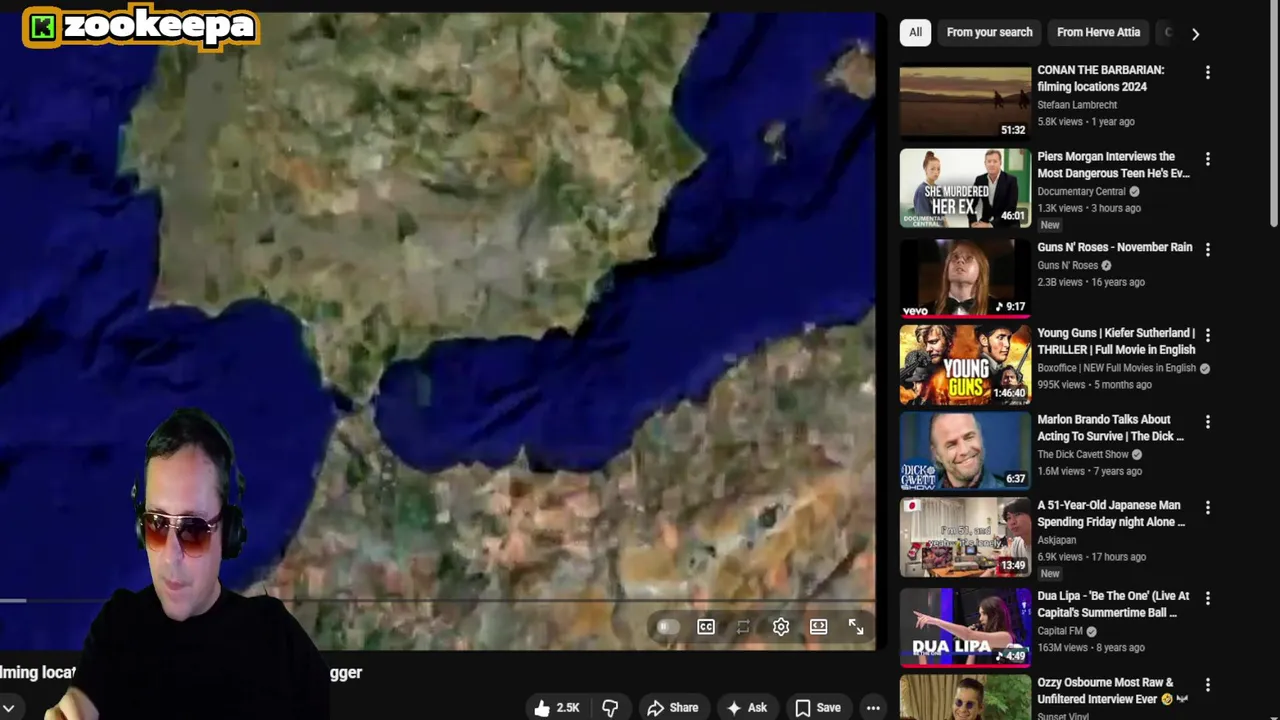Toggle the autoplay switch in player controls
This screenshot has height=720, width=1280.
[x=668, y=627]
